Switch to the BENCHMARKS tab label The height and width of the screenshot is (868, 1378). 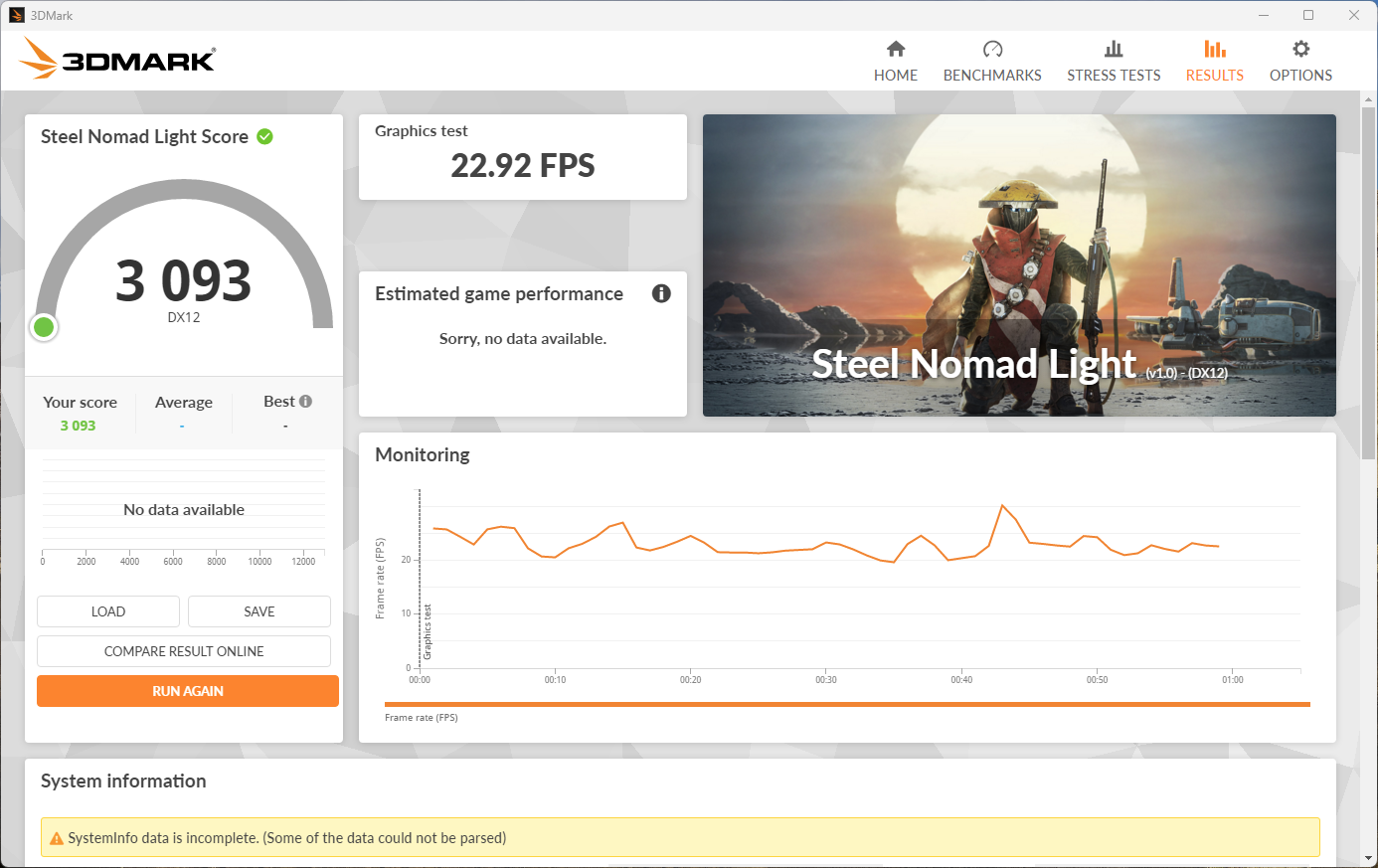click(x=992, y=76)
